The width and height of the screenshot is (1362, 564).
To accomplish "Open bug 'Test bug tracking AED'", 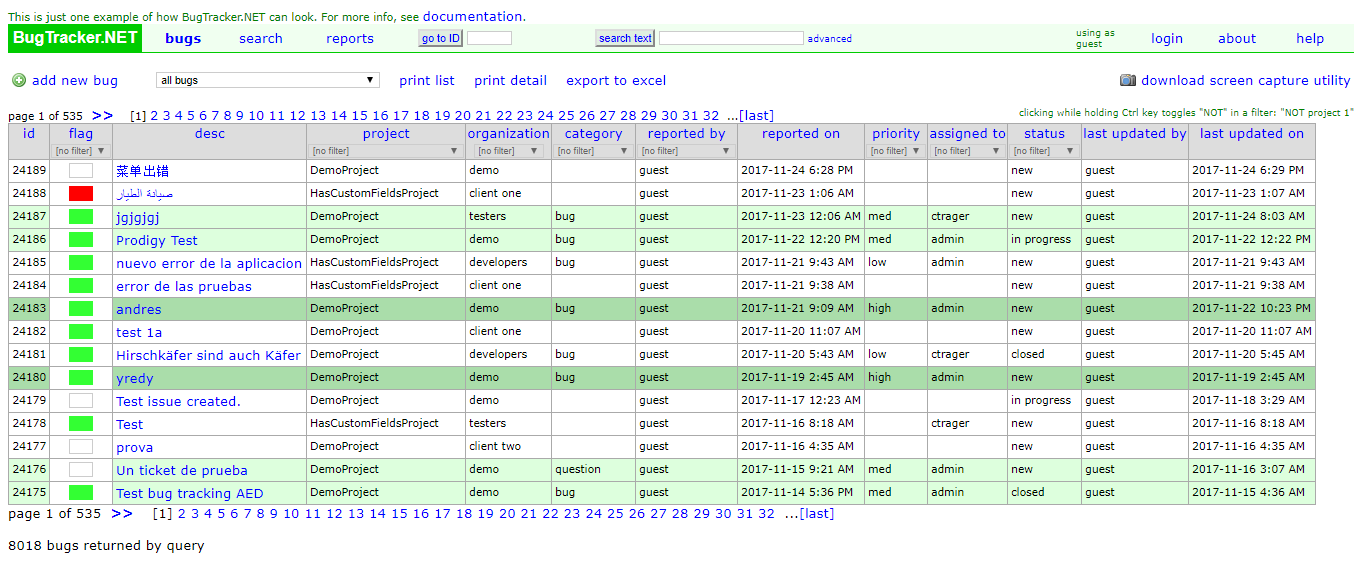I will coord(190,493).
